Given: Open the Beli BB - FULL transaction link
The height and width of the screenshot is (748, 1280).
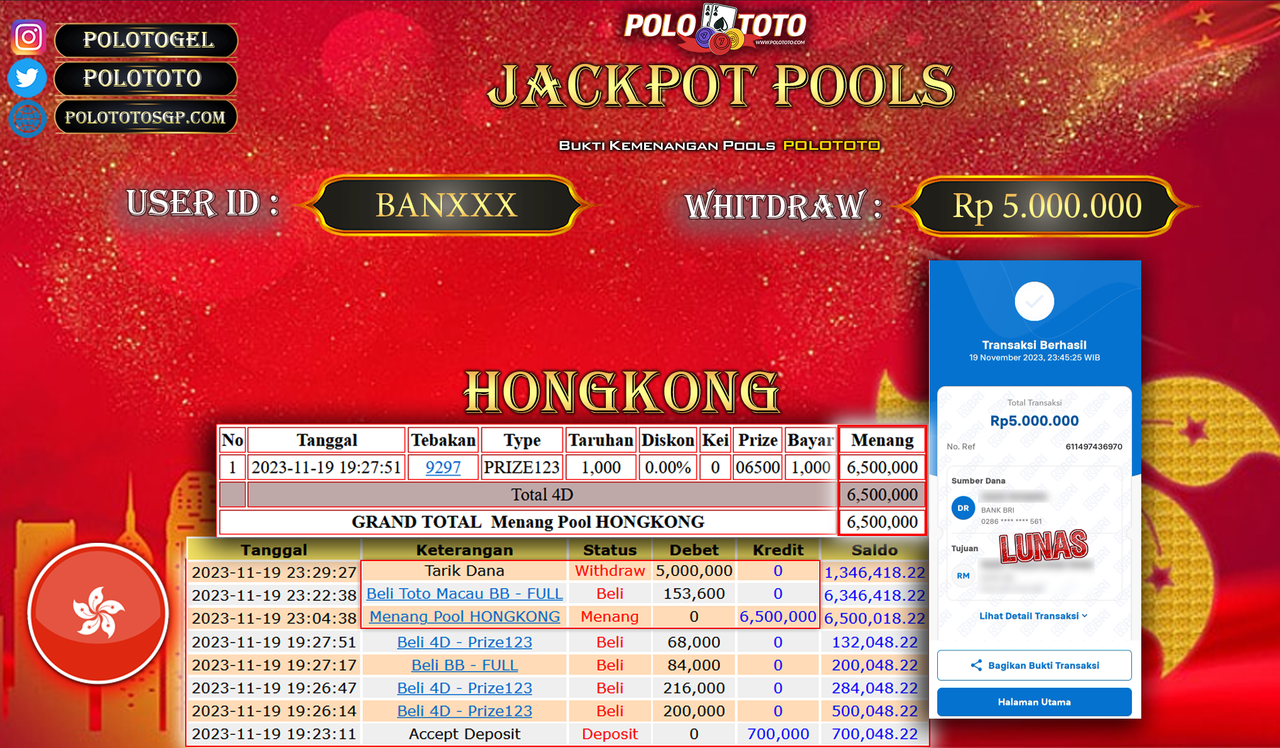Looking at the screenshot, I should coord(464,664).
